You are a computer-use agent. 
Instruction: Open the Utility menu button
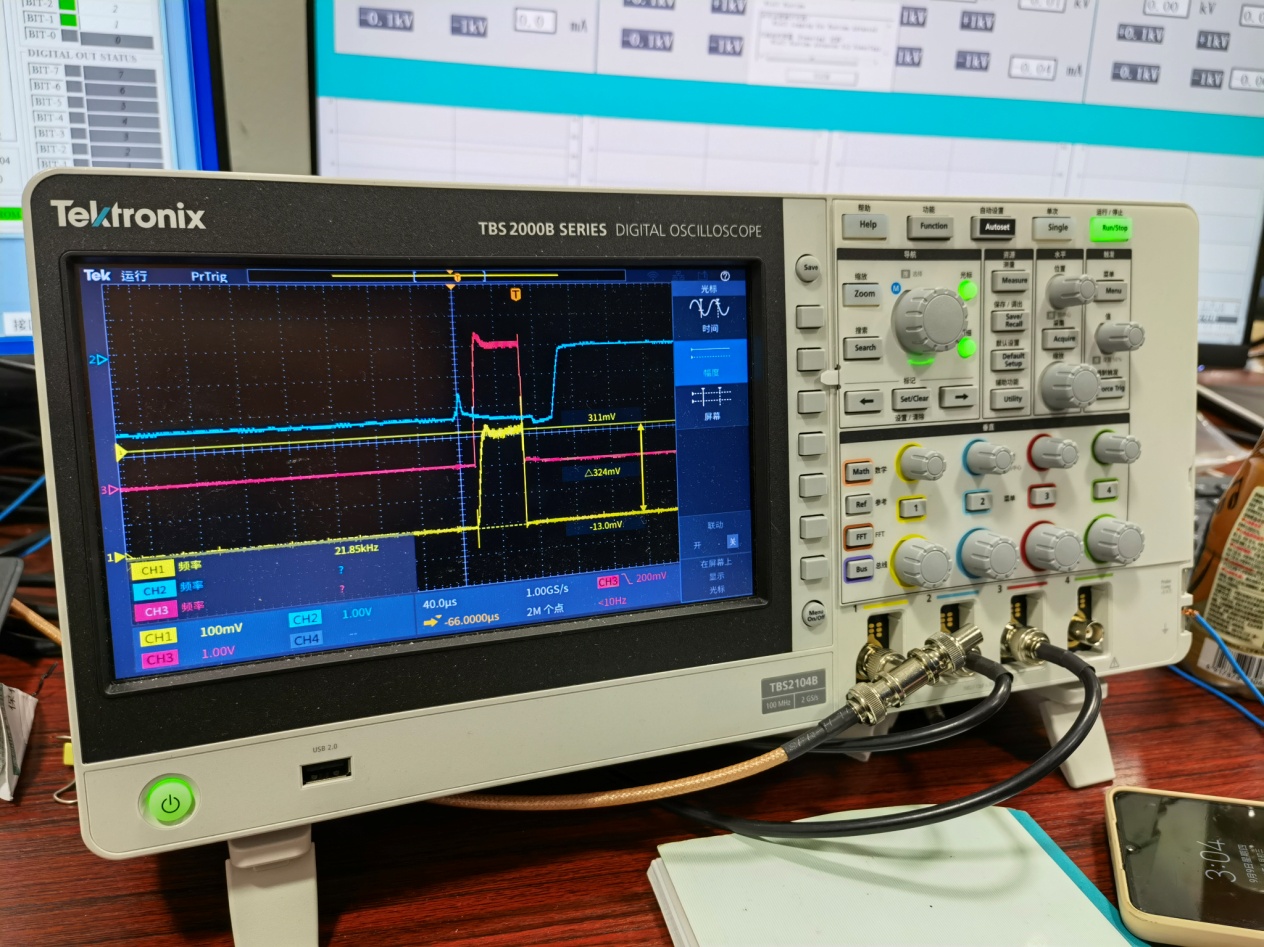pyautogui.click(x=1010, y=399)
